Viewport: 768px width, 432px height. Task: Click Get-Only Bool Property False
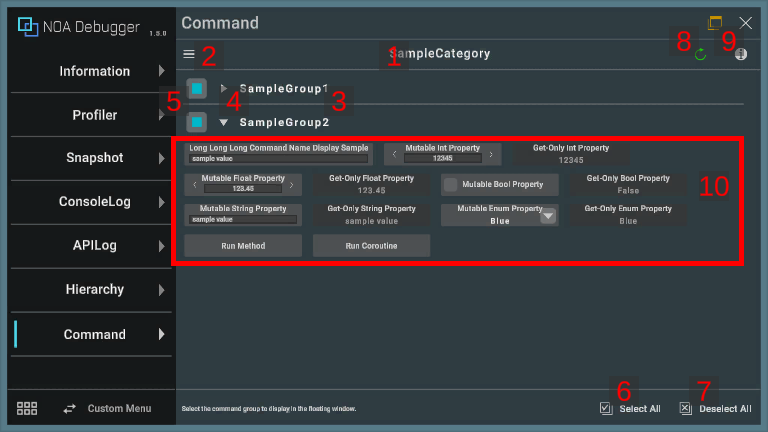point(628,191)
